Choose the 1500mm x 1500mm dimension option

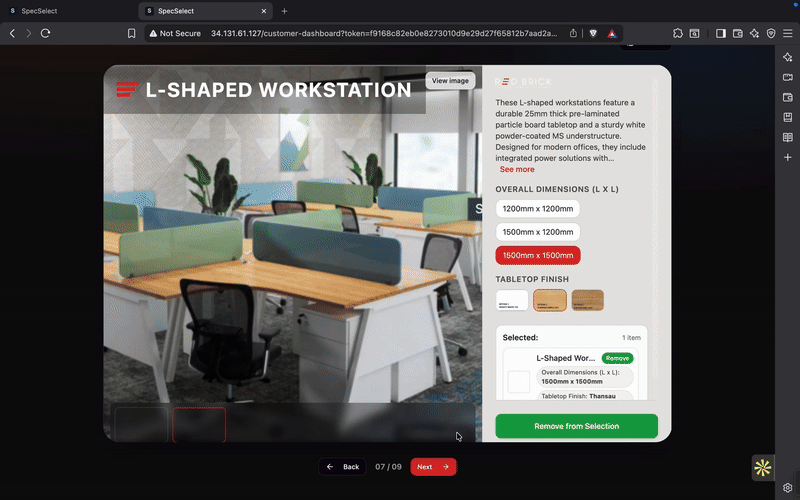(538, 255)
